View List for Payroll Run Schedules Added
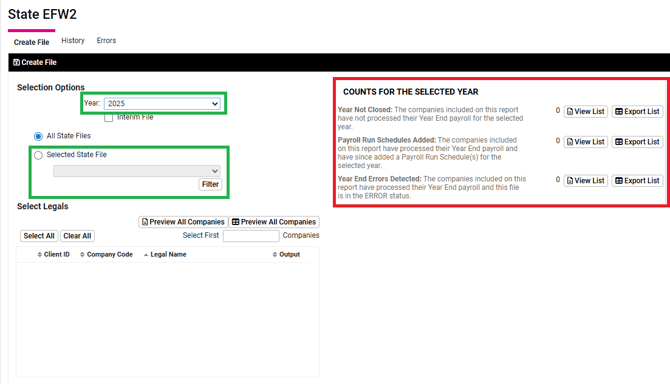 click(585, 142)
